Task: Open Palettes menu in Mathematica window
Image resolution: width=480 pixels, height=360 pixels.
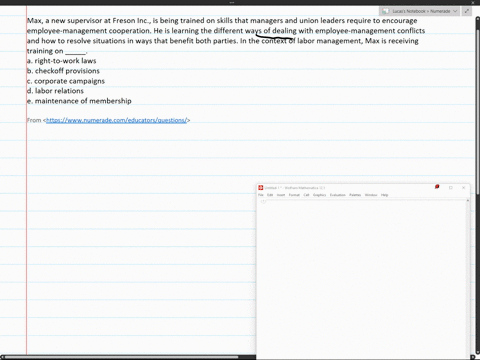Action: tap(355, 195)
